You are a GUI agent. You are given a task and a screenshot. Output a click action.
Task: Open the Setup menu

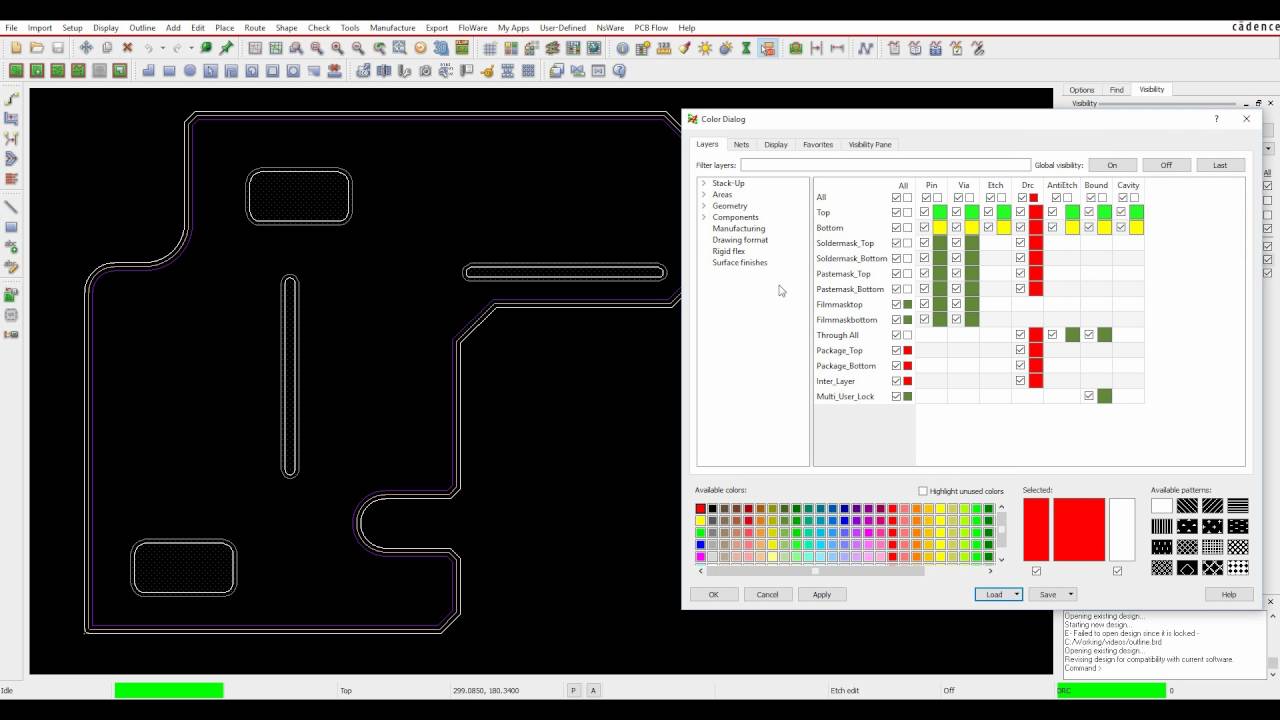click(x=72, y=28)
